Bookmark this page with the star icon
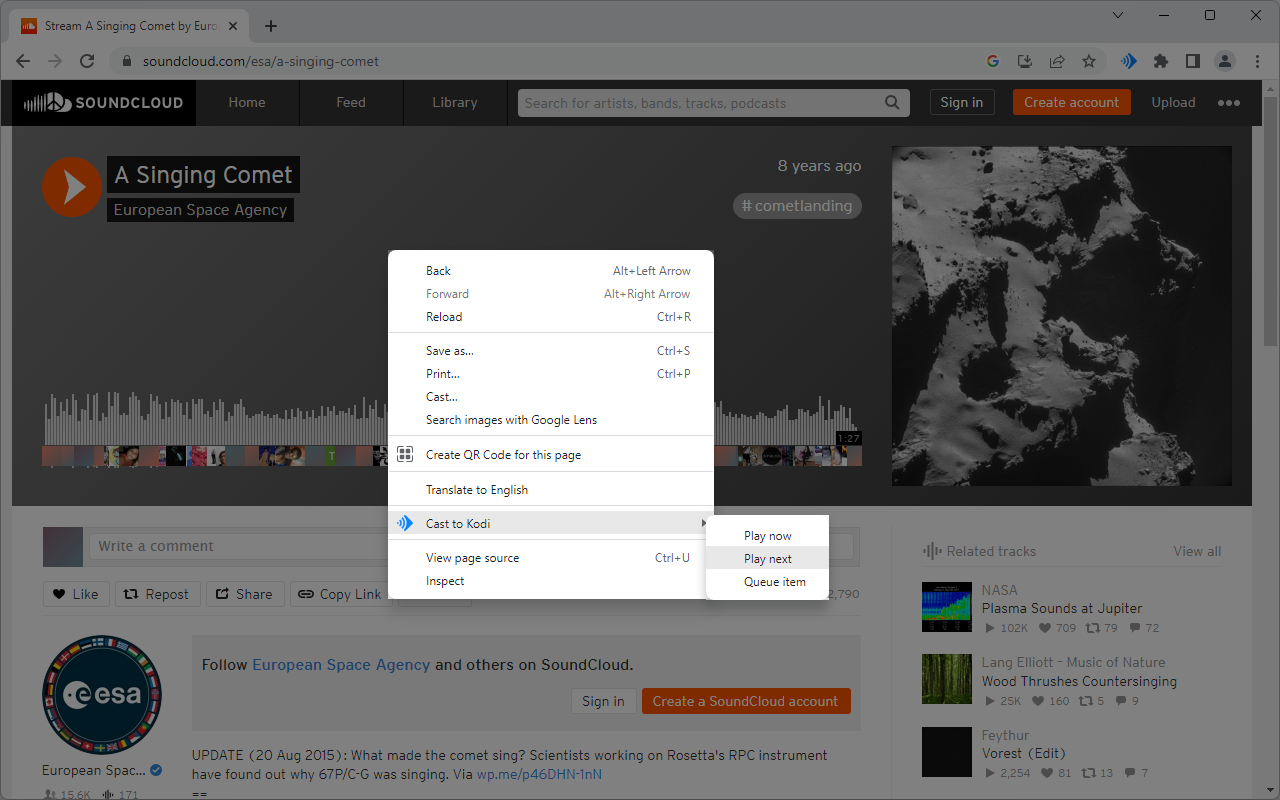 1089,61
